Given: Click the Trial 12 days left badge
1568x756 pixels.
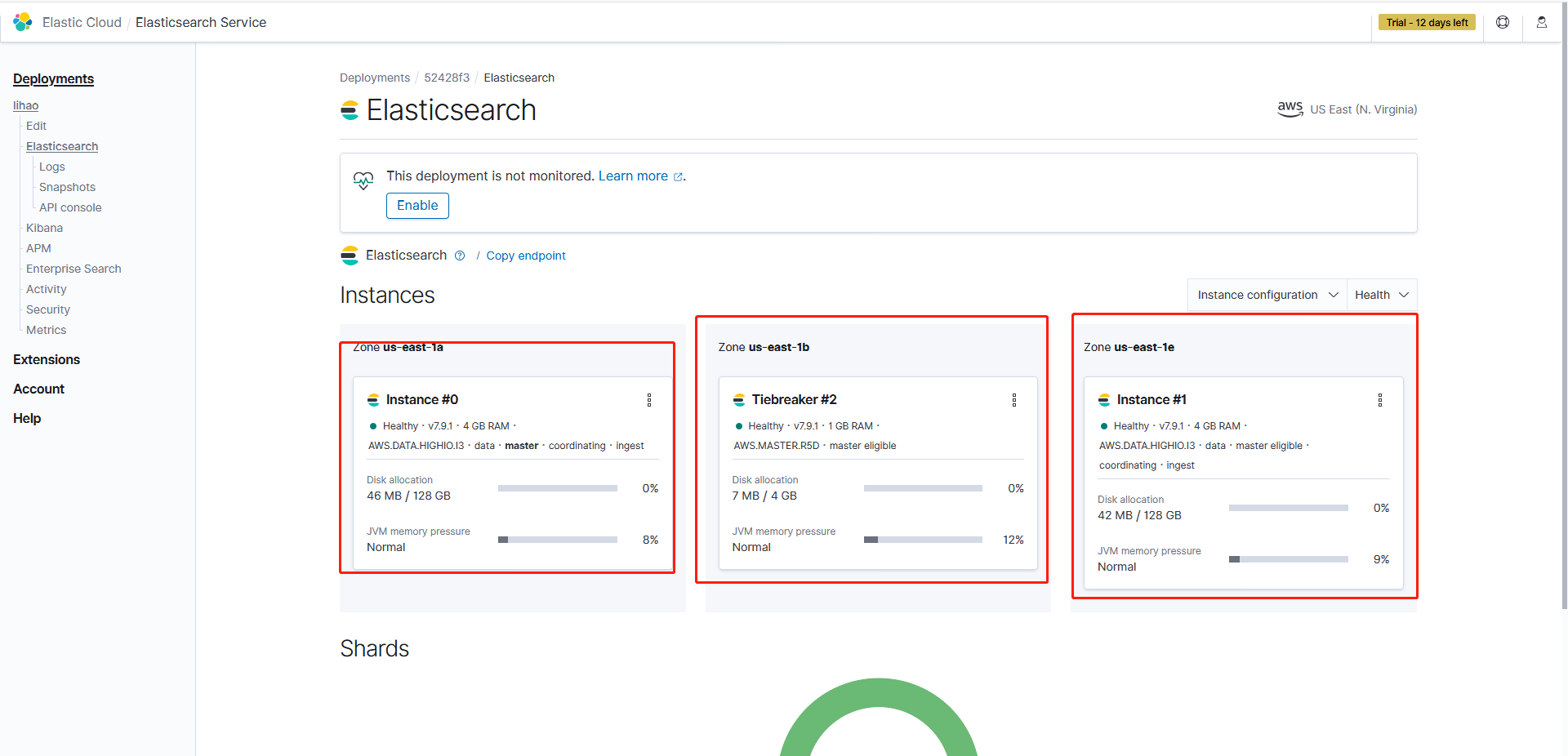Looking at the screenshot, I should pos(1427,22).
